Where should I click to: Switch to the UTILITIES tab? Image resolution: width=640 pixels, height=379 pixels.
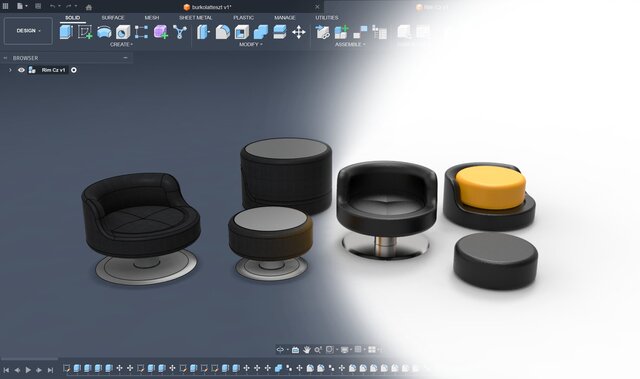(x=327, y=18)
